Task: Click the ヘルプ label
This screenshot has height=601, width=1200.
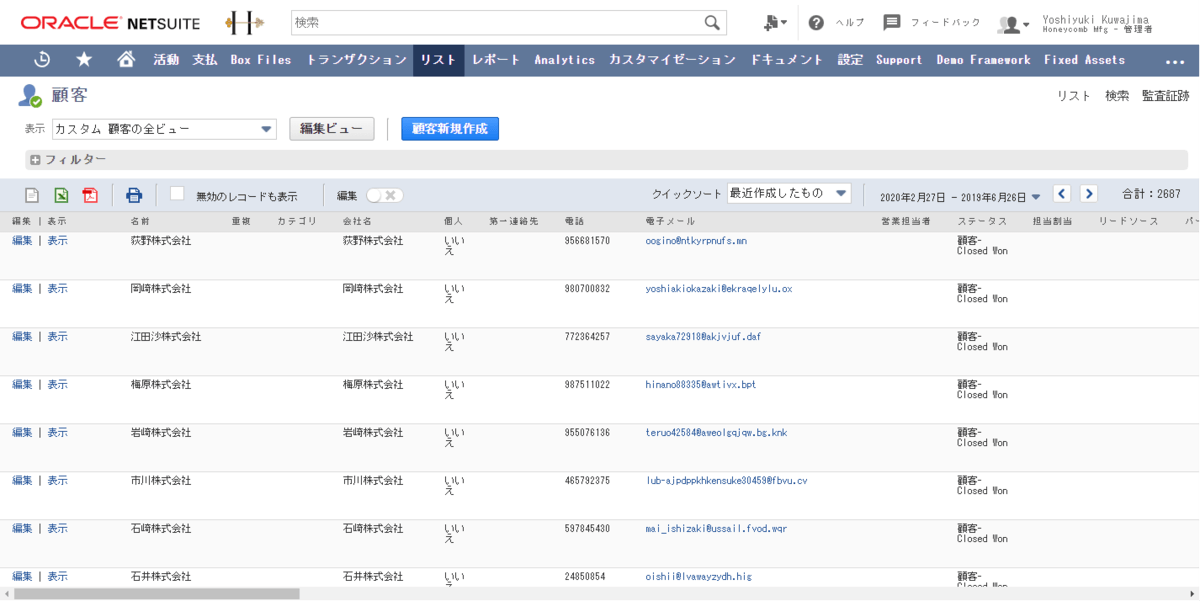Action: coord(849,22)
